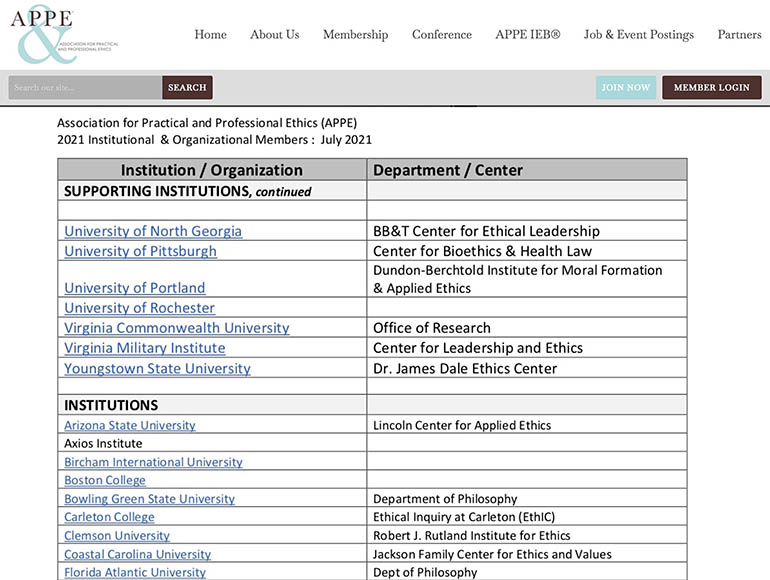This screenshot has height=580, width=770.
Task: Open Coastal Carolina University link
Action: point(138,554)
